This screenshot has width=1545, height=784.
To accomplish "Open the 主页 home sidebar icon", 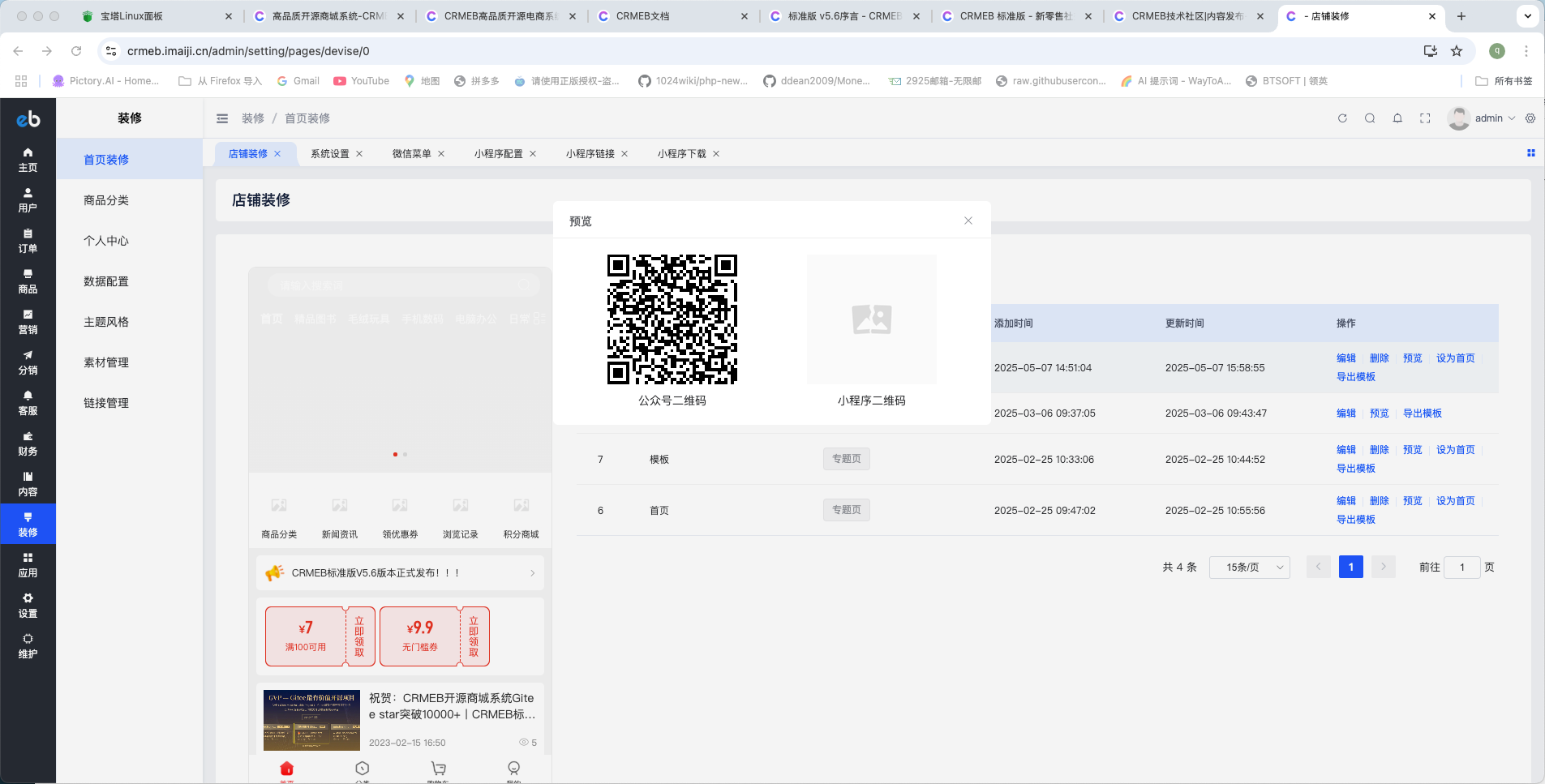I will (28, 160).
